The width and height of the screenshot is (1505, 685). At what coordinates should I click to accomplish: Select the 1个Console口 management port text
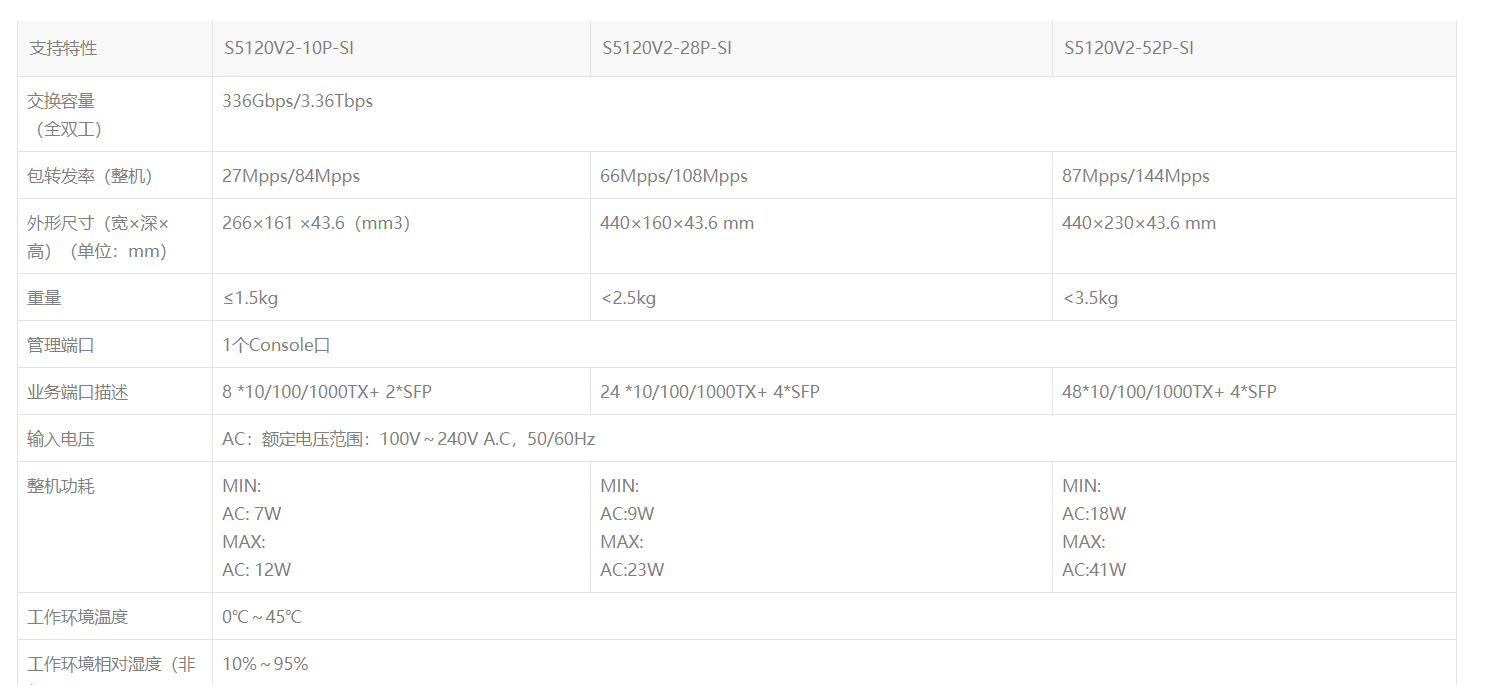coord(276,345)
